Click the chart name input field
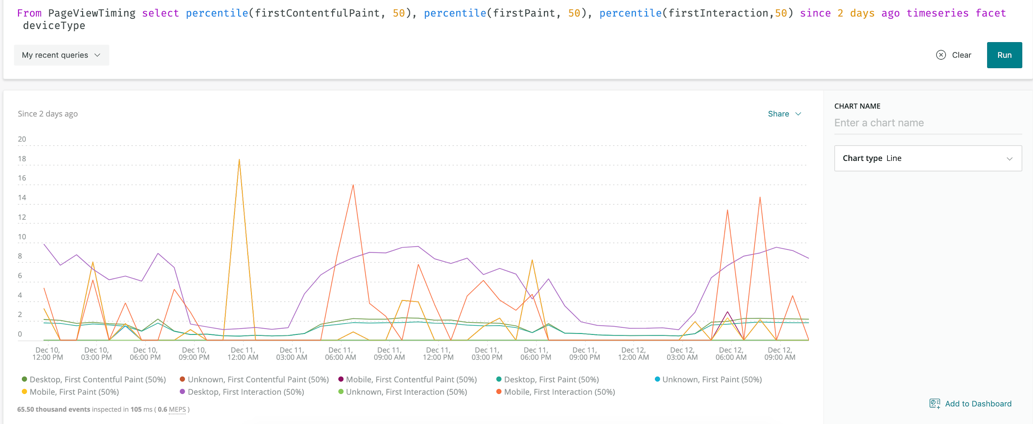 point(928,123)
